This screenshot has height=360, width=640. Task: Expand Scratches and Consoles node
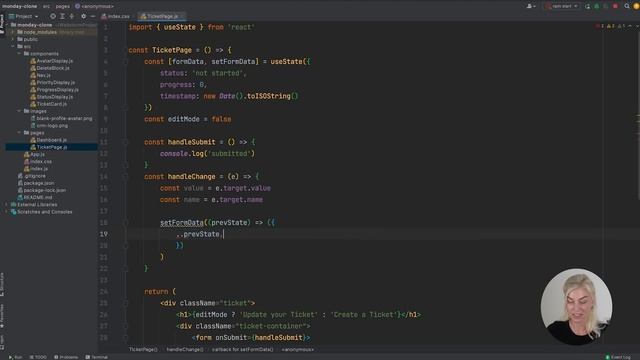(x=7, y=212)
